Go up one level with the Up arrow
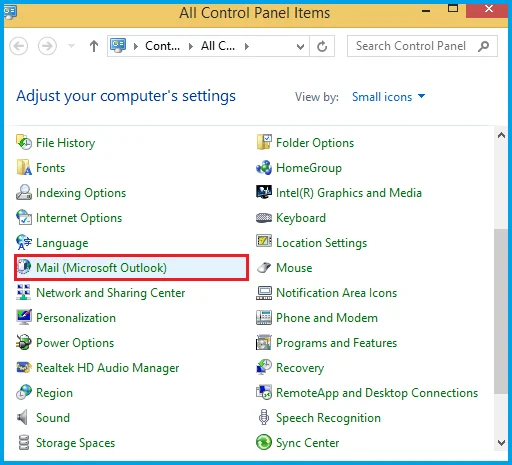Viewport: 512px width, 465px height. [x=94, y=46]
